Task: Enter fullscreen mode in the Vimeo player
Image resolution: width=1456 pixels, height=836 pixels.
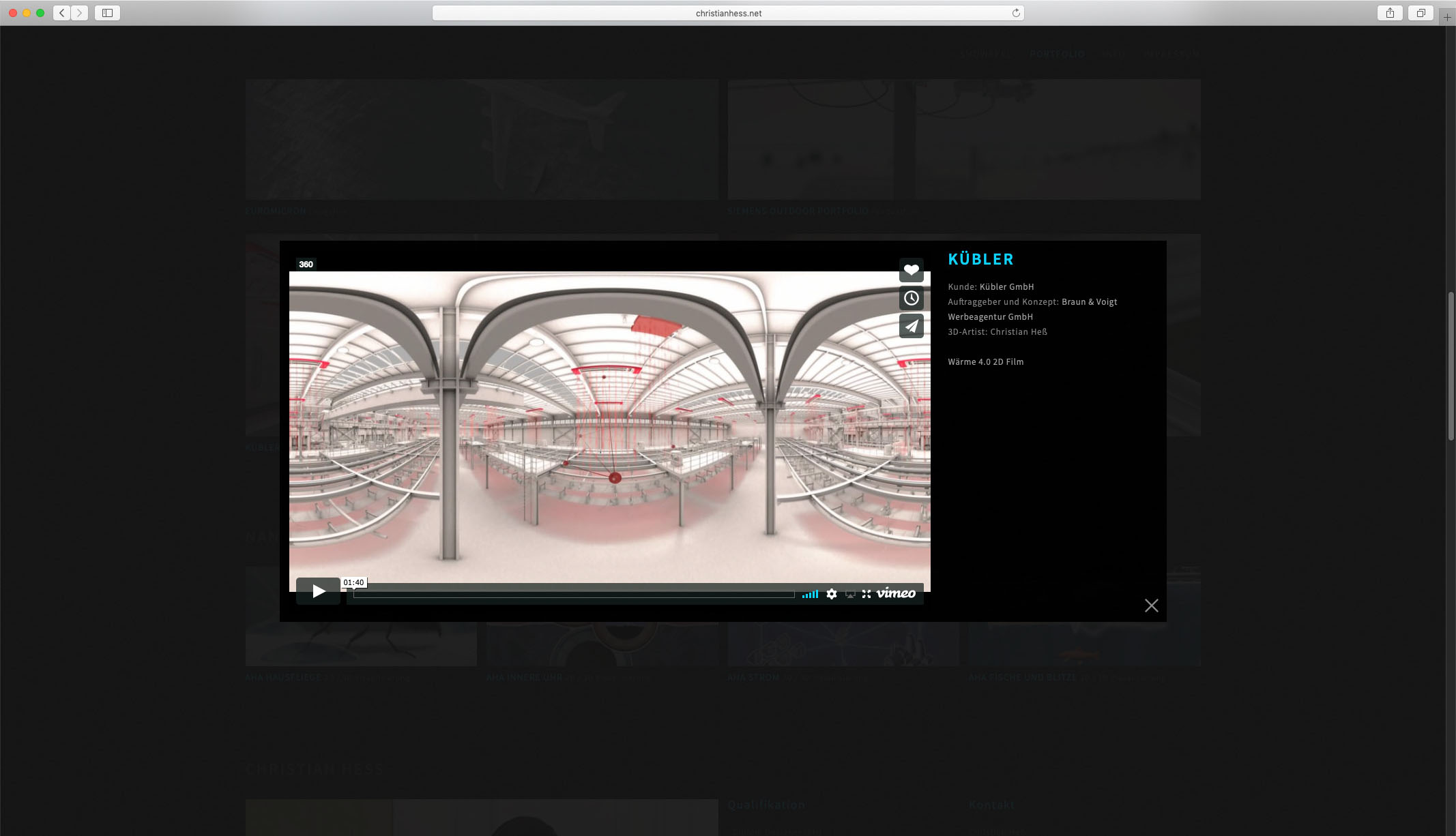Action: tap(867, 594)
